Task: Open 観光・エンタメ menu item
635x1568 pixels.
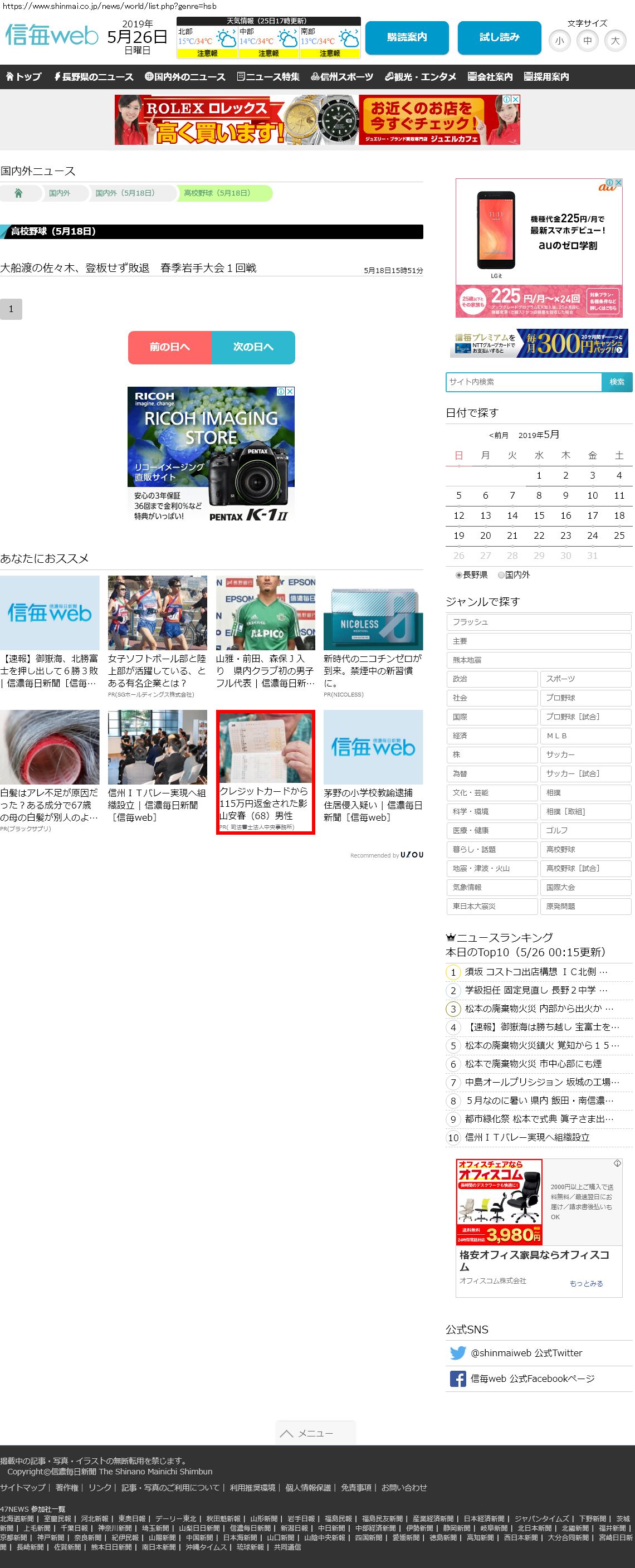Action: click(x=421, y=77)
